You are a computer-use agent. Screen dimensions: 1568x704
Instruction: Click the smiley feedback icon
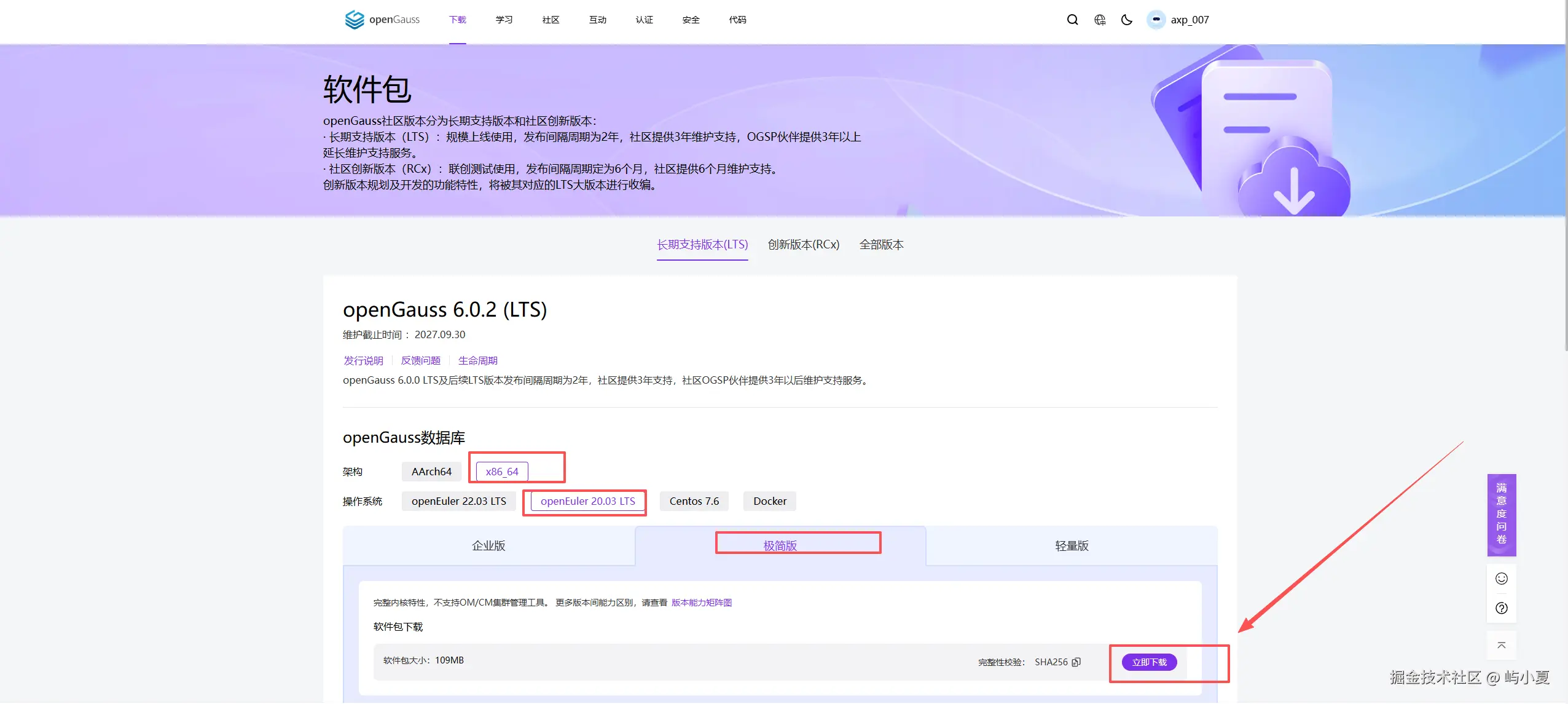coord(1501,579)
